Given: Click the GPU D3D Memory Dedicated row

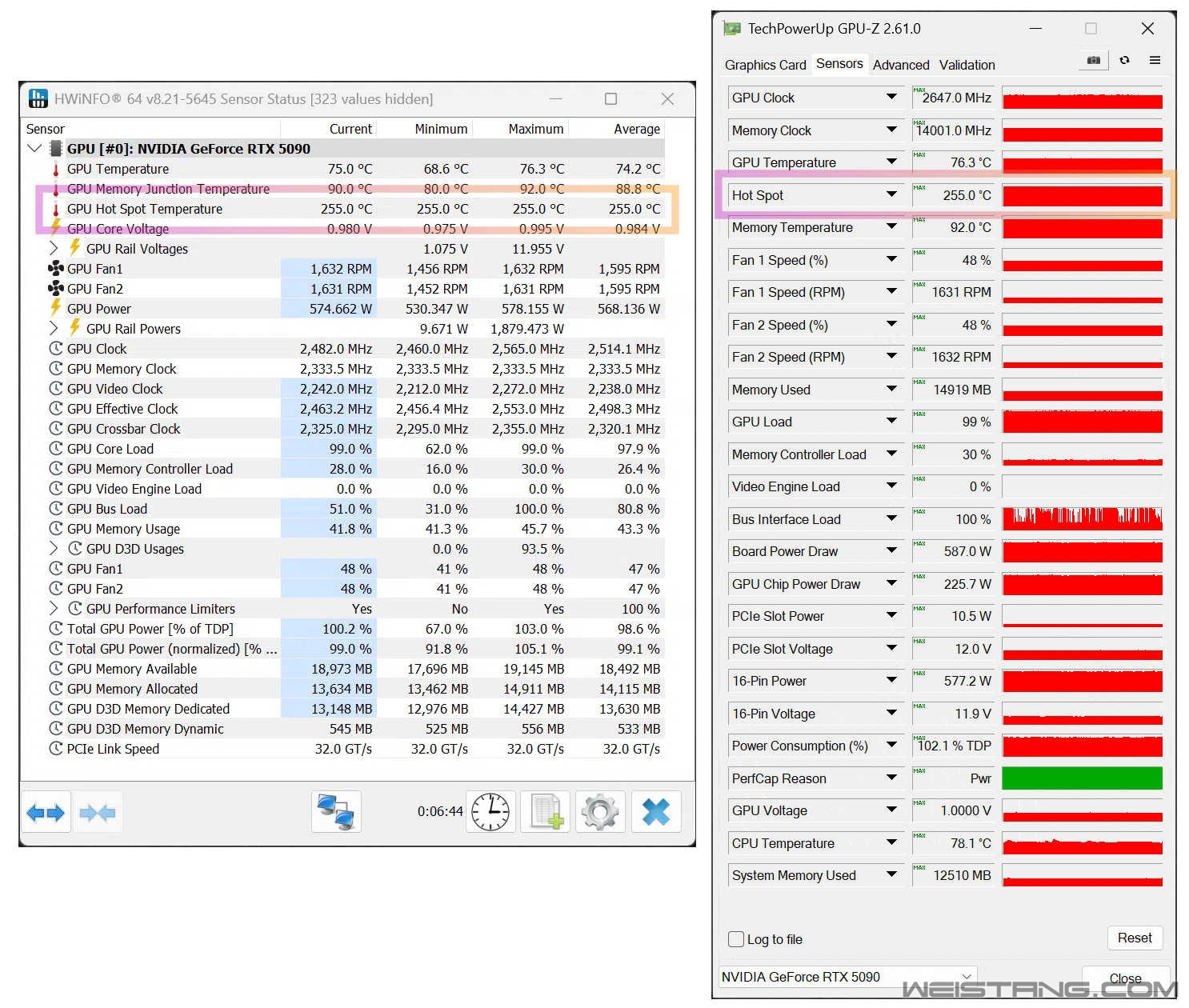Looking at the screenshot, I should pos(345,709).
